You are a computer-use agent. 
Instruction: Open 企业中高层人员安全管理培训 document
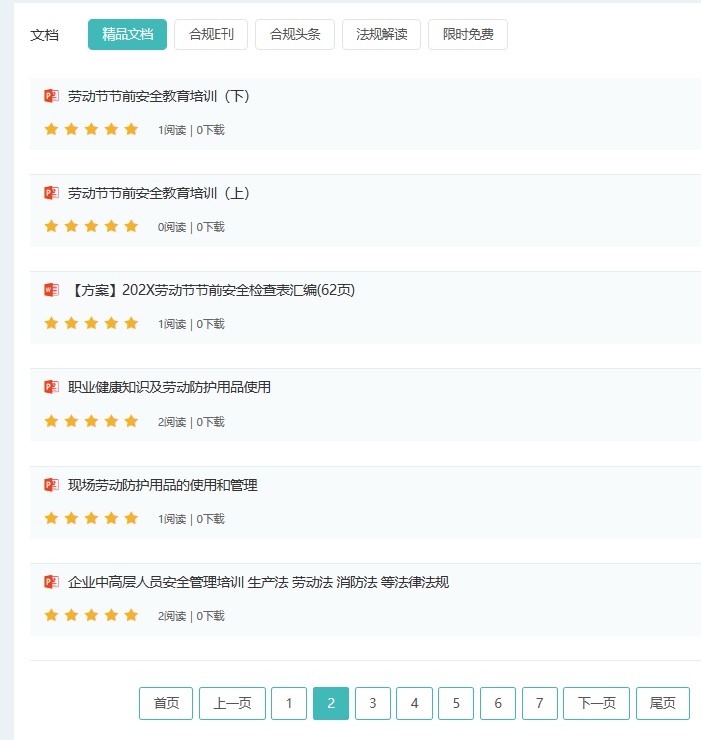click(x=258, y=582)
